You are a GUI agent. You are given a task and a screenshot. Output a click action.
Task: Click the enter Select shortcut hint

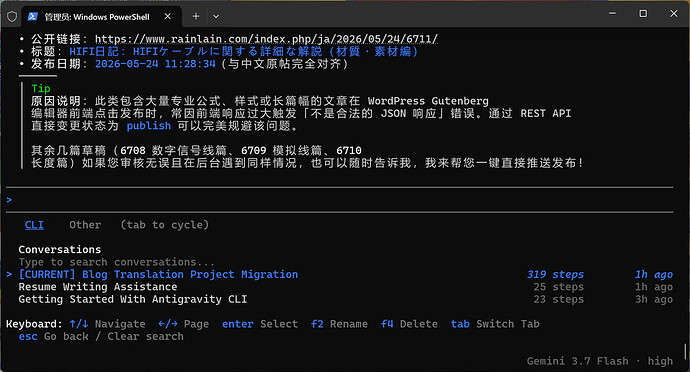260,324
